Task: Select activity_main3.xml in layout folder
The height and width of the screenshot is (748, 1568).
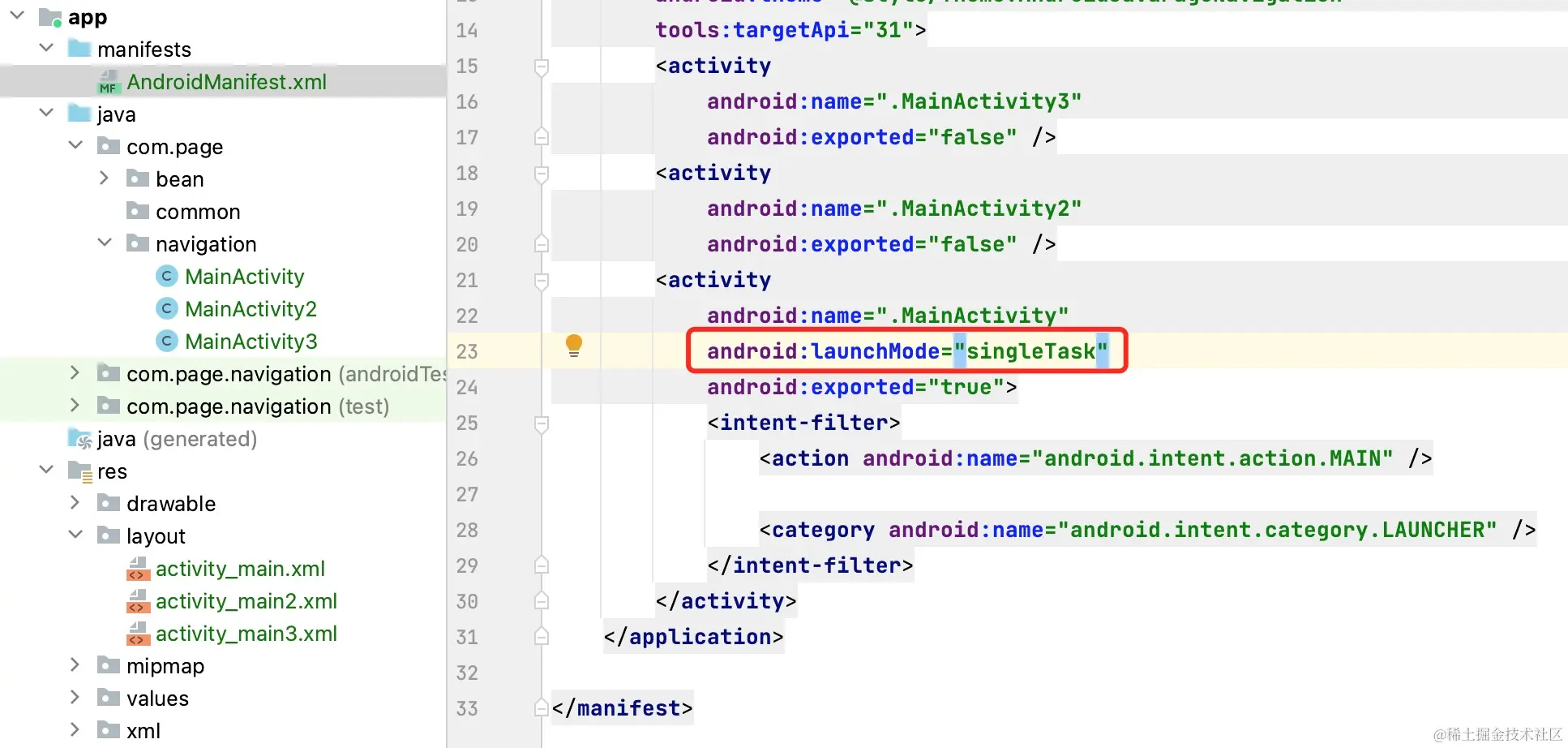Action: 246,634
